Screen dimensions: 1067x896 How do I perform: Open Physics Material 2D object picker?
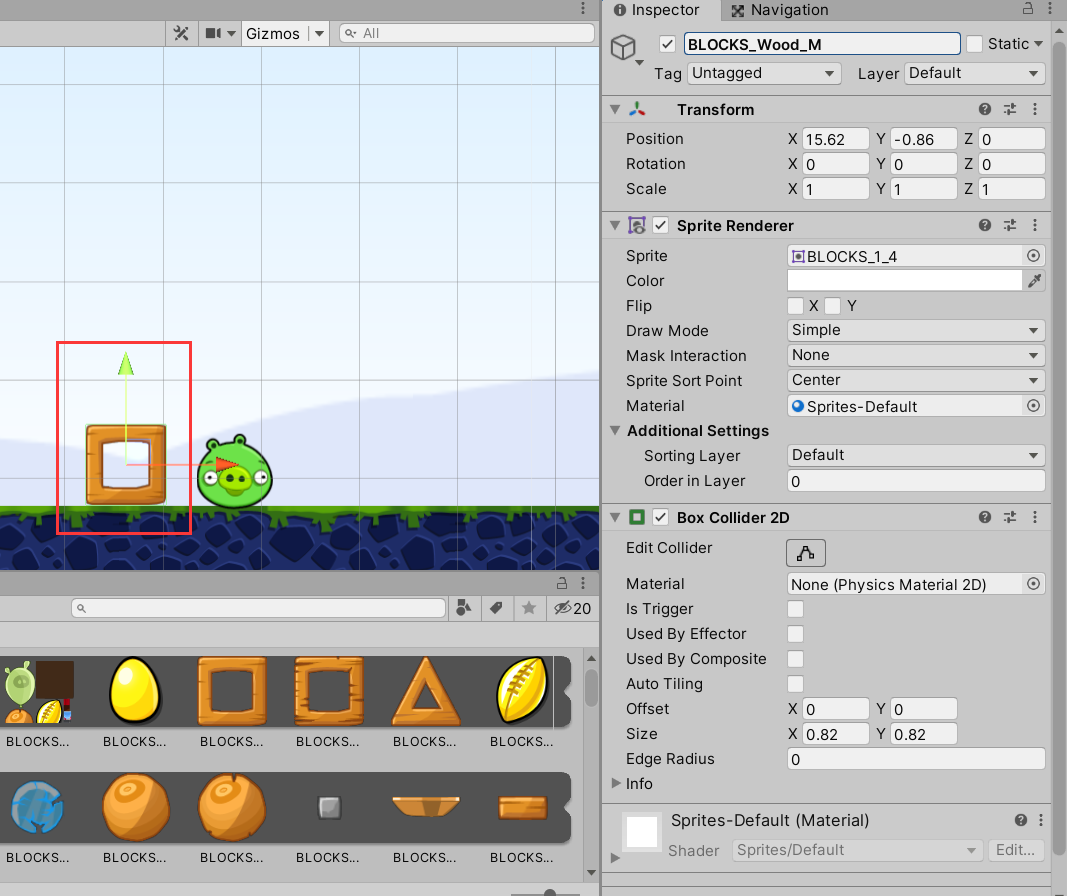1033,584
